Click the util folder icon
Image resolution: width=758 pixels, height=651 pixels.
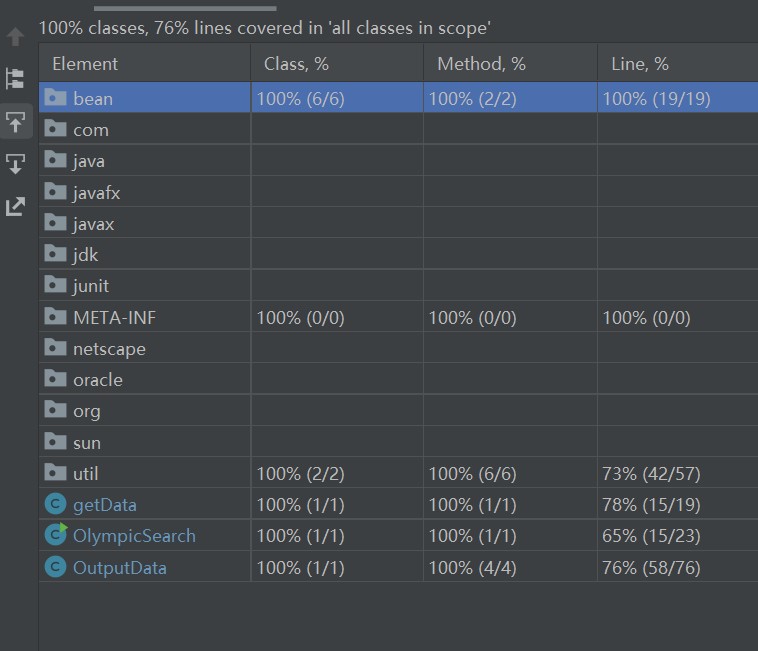click(55, 472)
